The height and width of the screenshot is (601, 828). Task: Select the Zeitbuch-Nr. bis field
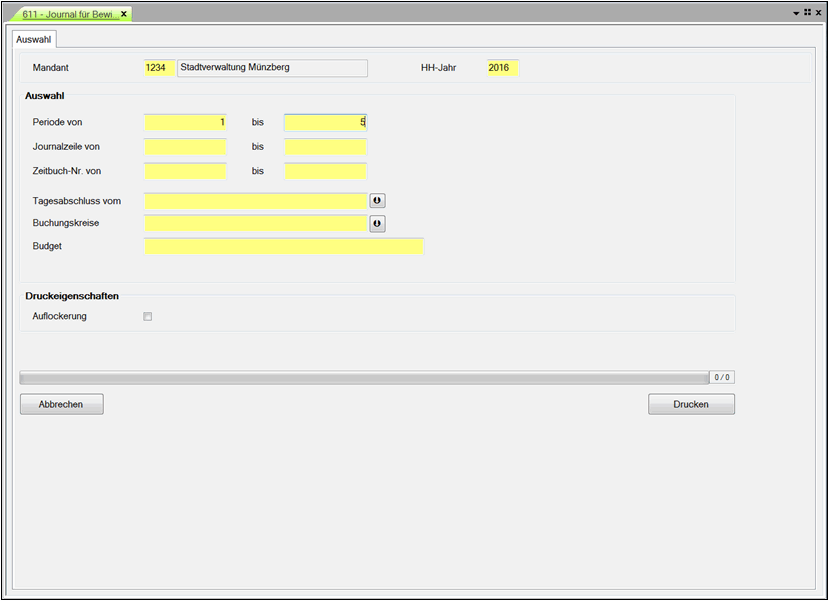click(325, 171)
